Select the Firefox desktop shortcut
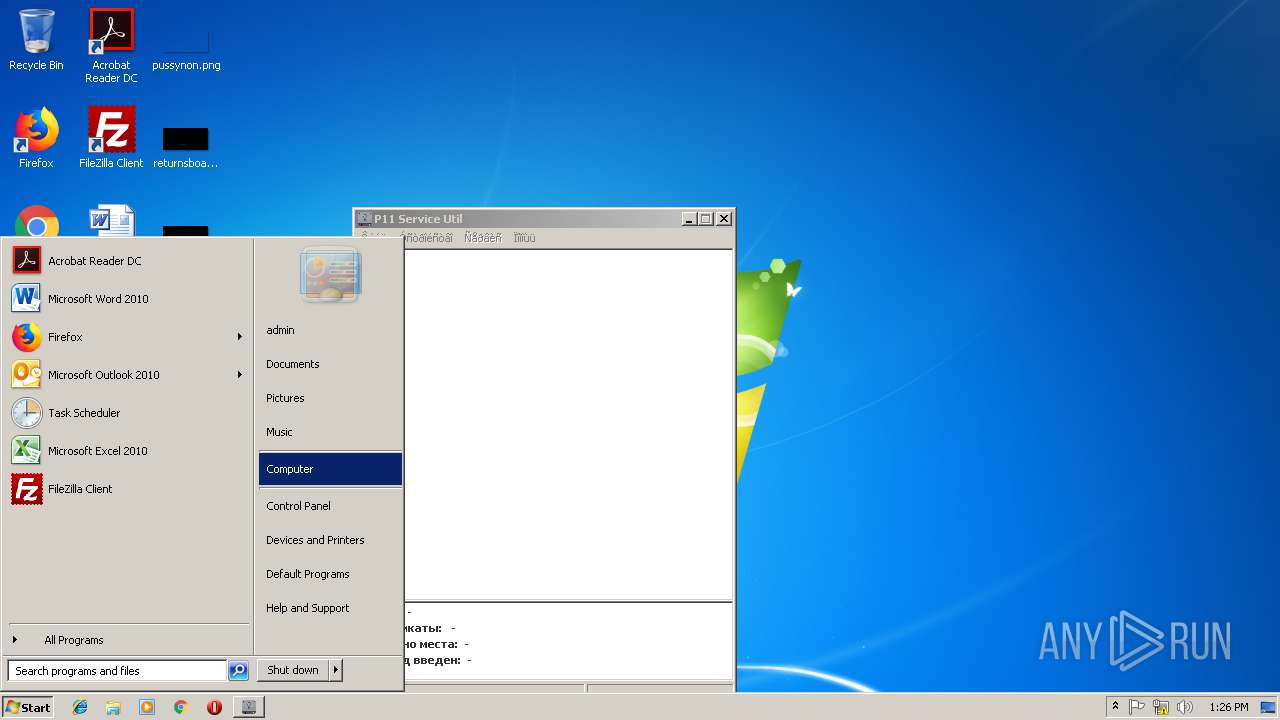Image resolution: width=1280 pixels, height=720 pixels. (36, 138)
